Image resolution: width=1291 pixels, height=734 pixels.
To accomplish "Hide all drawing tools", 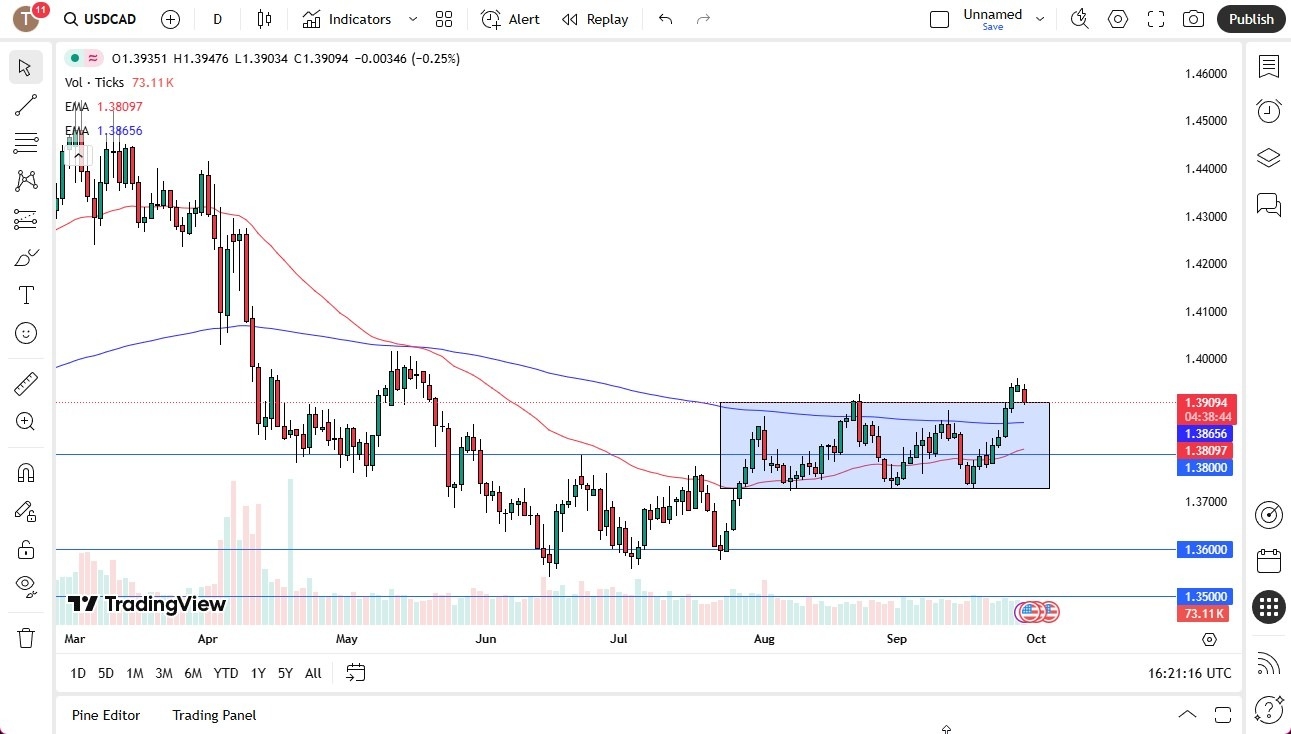I will [x=25, y=585].
